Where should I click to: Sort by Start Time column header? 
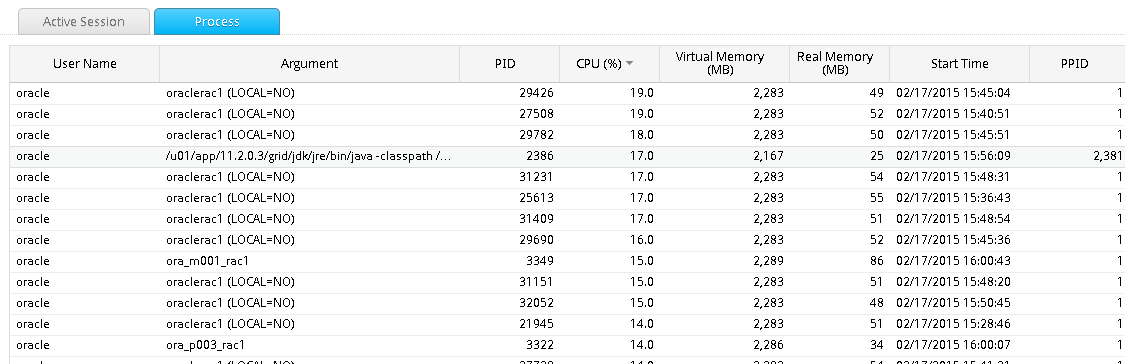(960, 64)
